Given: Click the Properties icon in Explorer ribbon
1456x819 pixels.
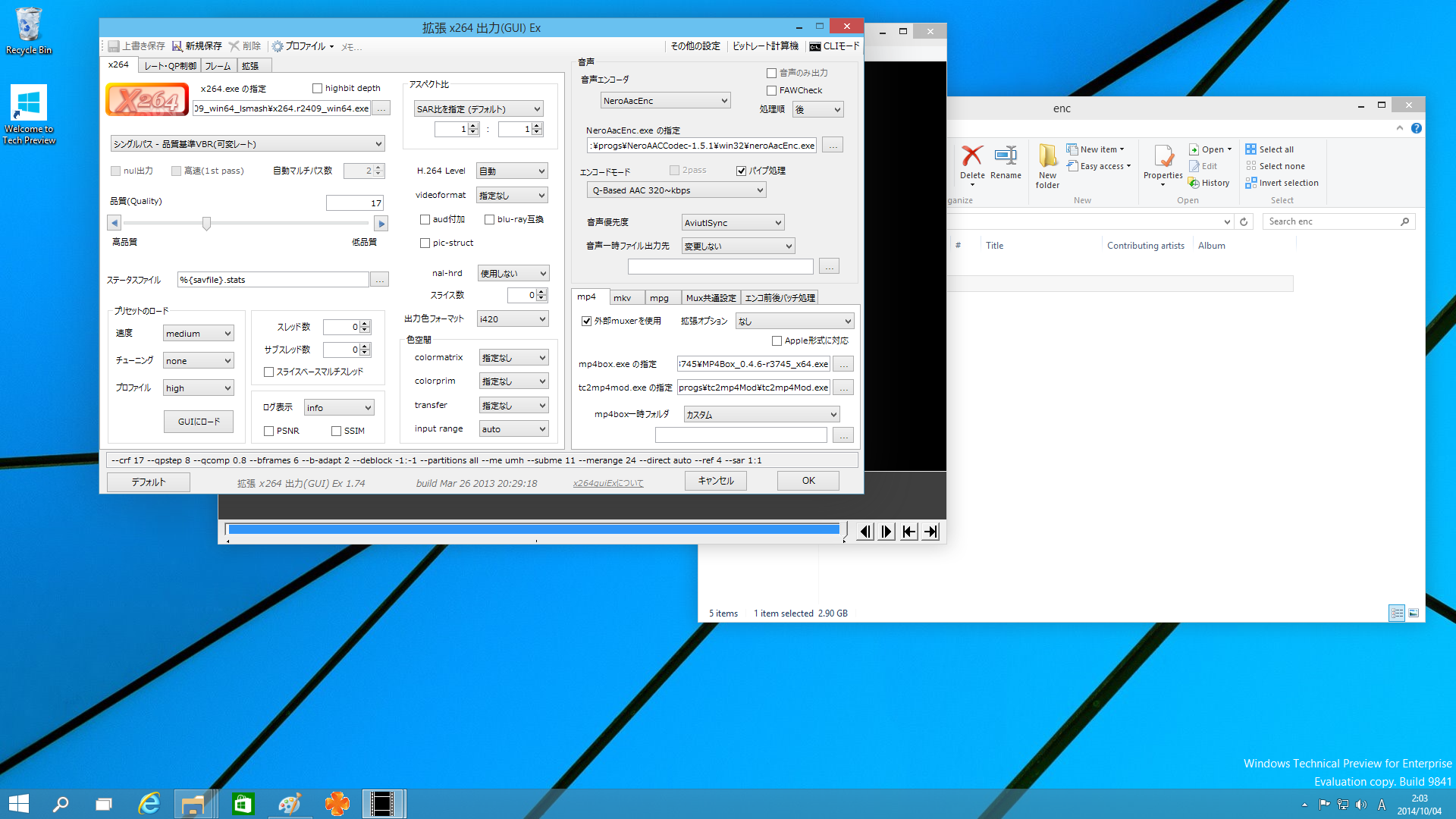Looking at the screenshot, I should pos(1163,155).
